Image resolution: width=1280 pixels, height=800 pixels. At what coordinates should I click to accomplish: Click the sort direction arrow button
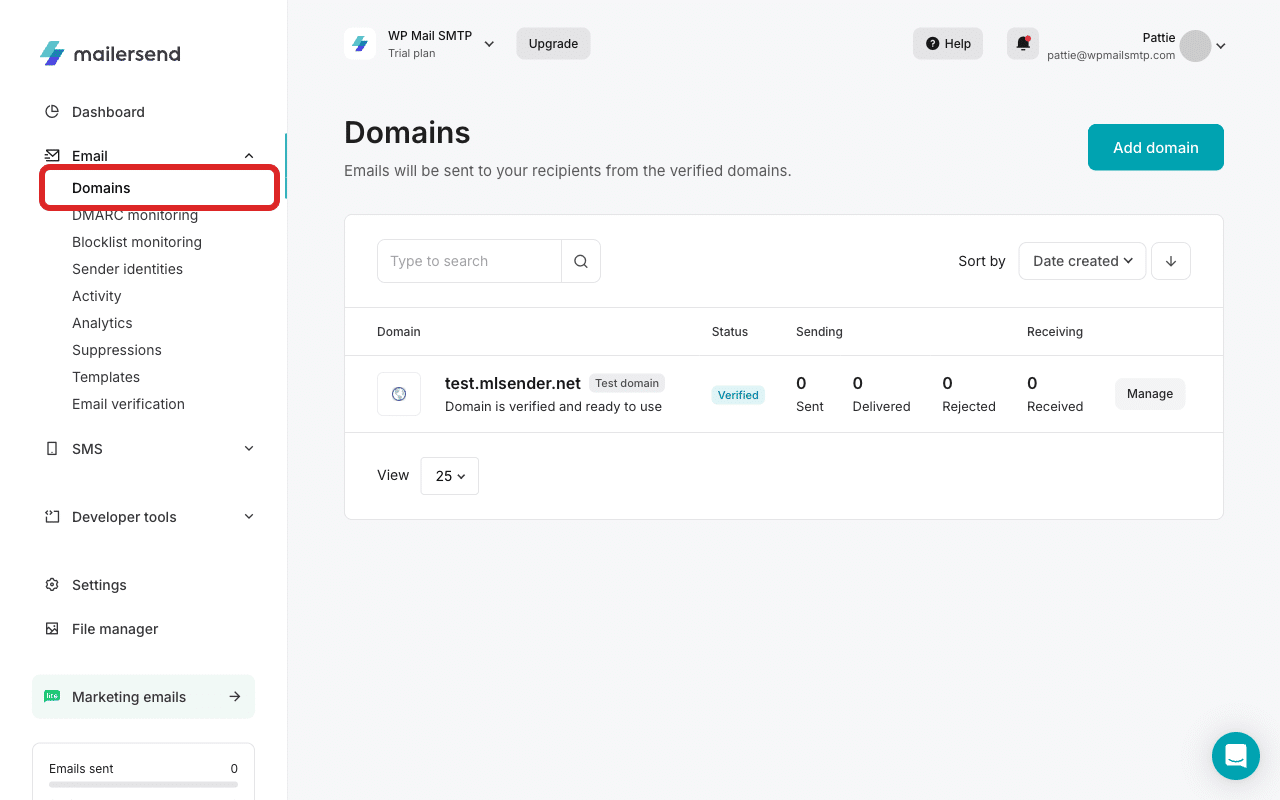click(x=1170, y=260)
